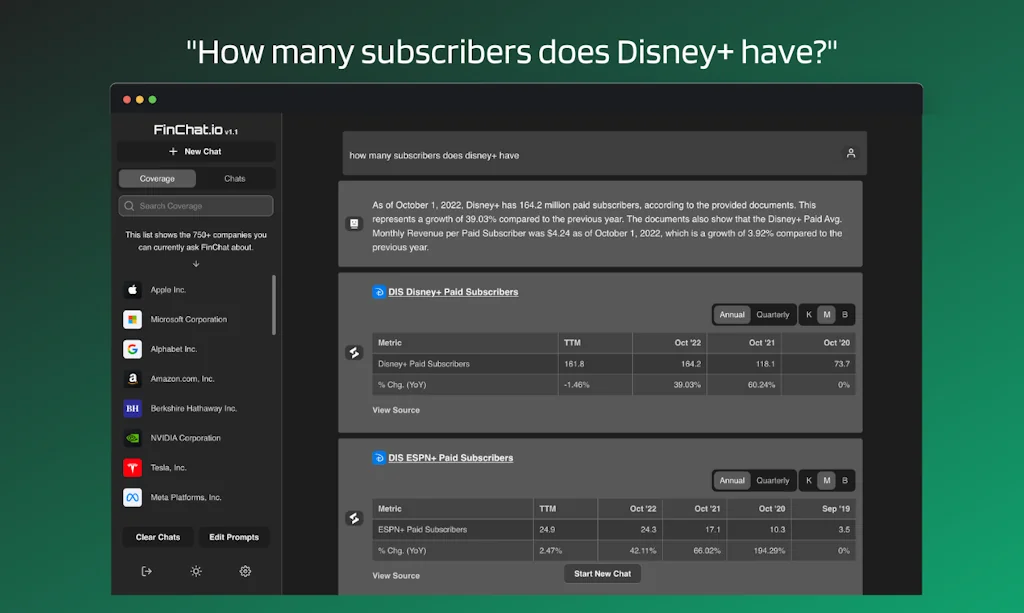Click the Meta Platforms logo icon
This screenshot has width=1024, height=613.
(x=132, y=497)
